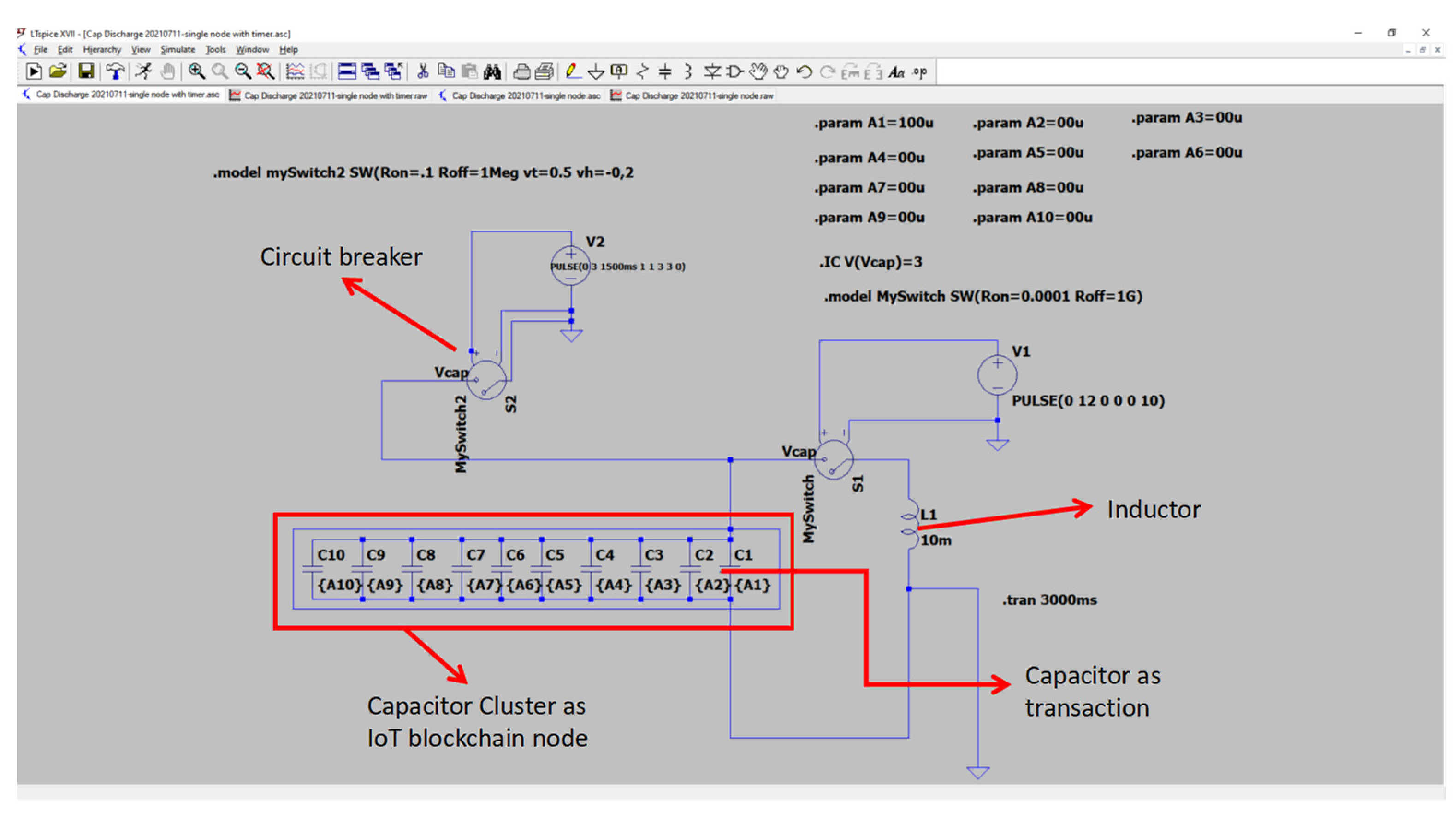
Task: Select the Resistor component tool
Action: 642,72
